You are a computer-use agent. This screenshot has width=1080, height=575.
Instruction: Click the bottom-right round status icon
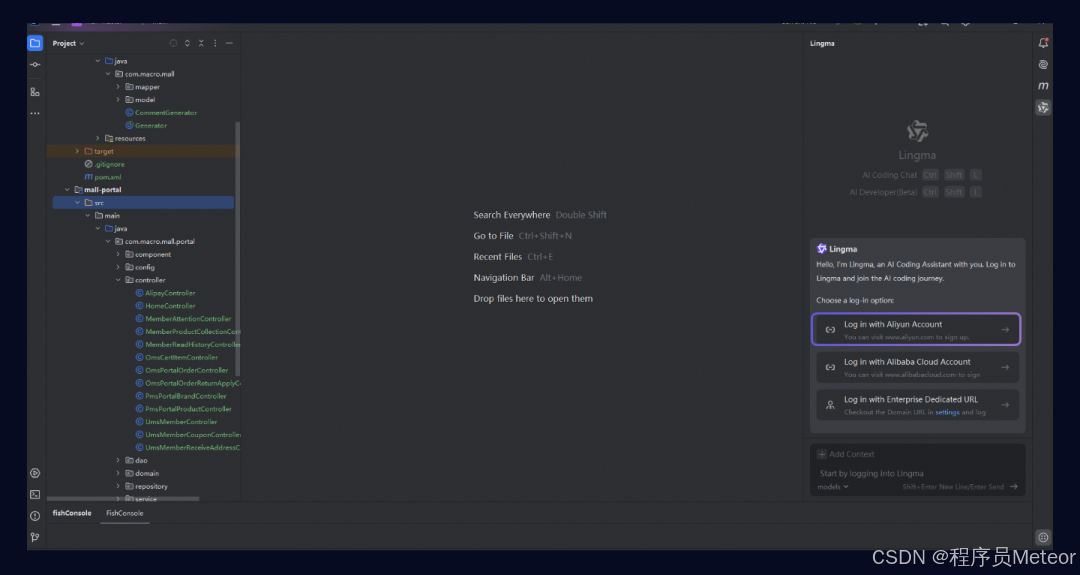[1043, 537]
